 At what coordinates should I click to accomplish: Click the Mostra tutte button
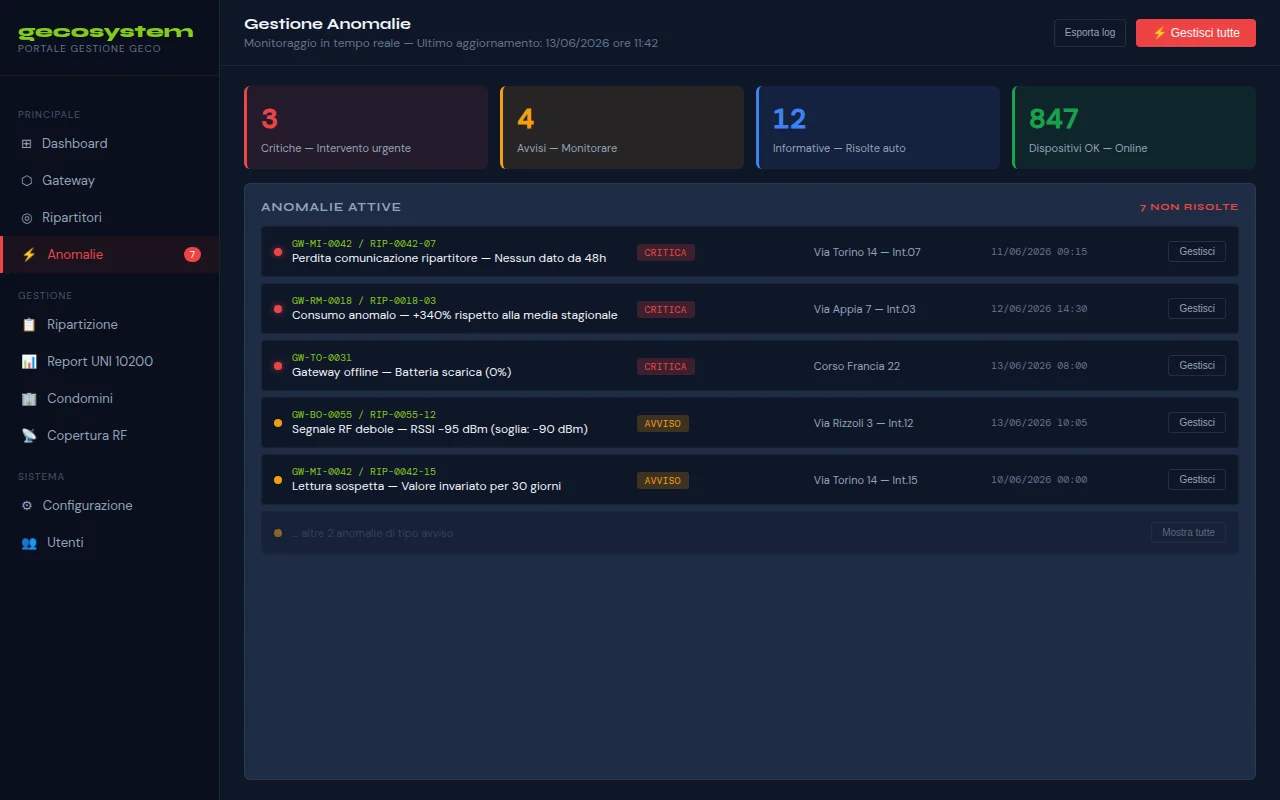[x=1188, y=533]
